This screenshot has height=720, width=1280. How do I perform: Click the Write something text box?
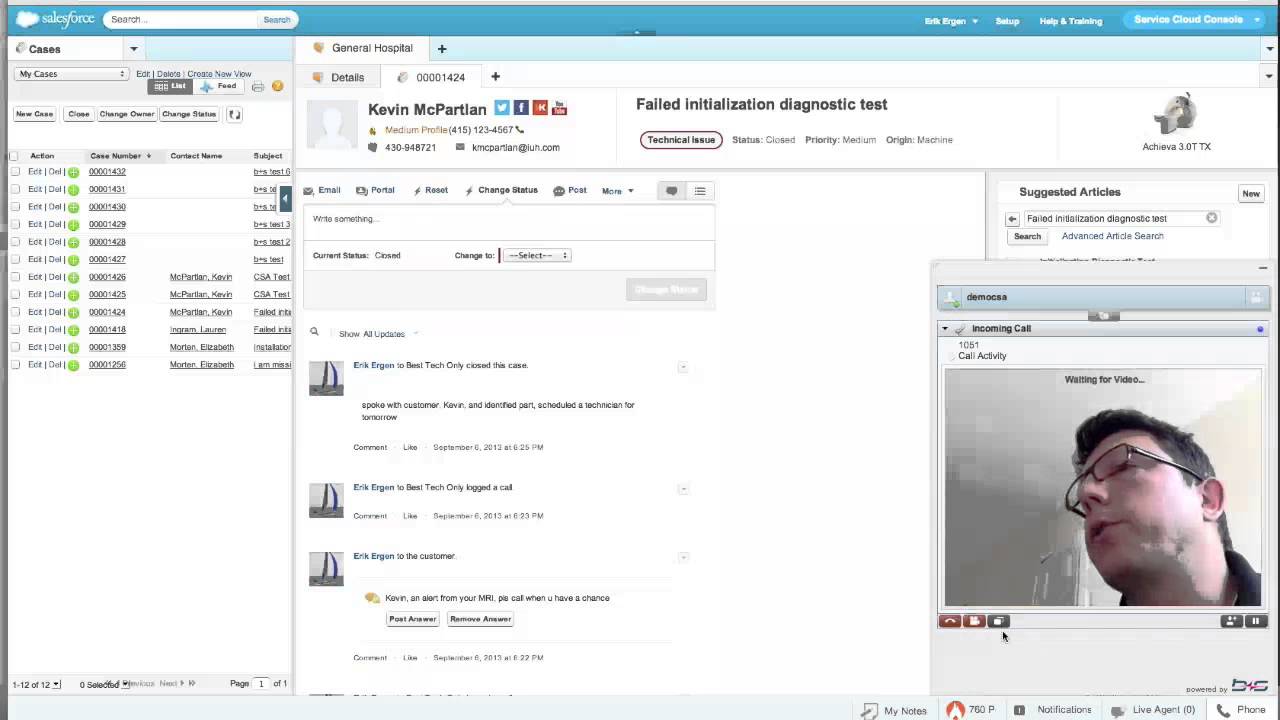(x=509, y=222)
